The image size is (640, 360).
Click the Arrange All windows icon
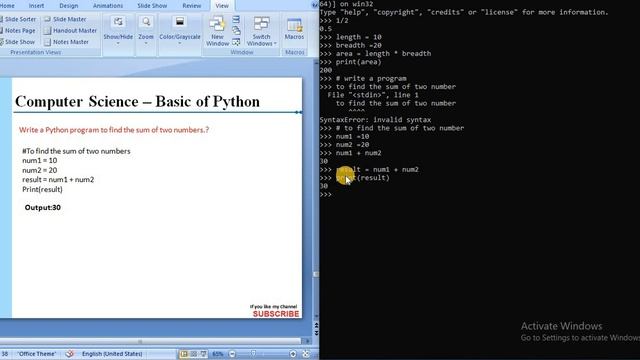(236, 20)
